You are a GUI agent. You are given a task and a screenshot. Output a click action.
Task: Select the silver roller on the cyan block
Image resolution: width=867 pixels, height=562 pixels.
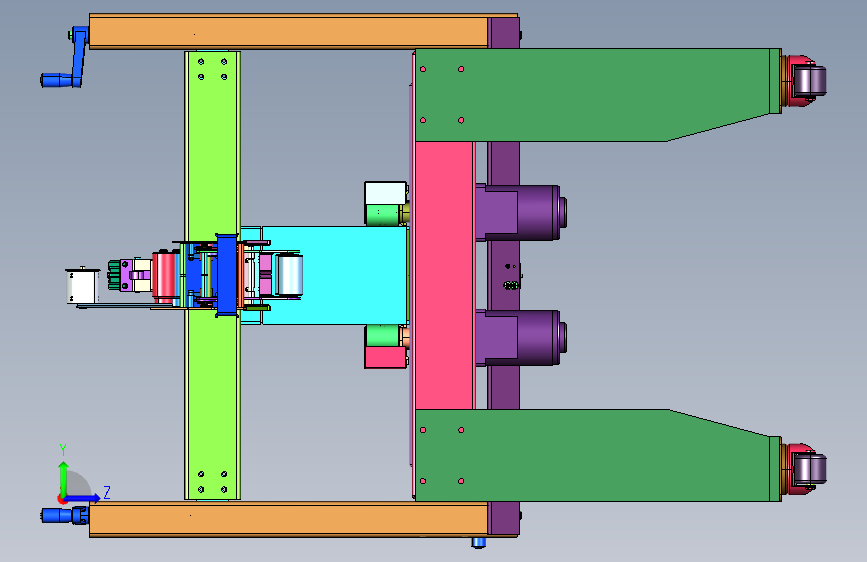point(289,274)
